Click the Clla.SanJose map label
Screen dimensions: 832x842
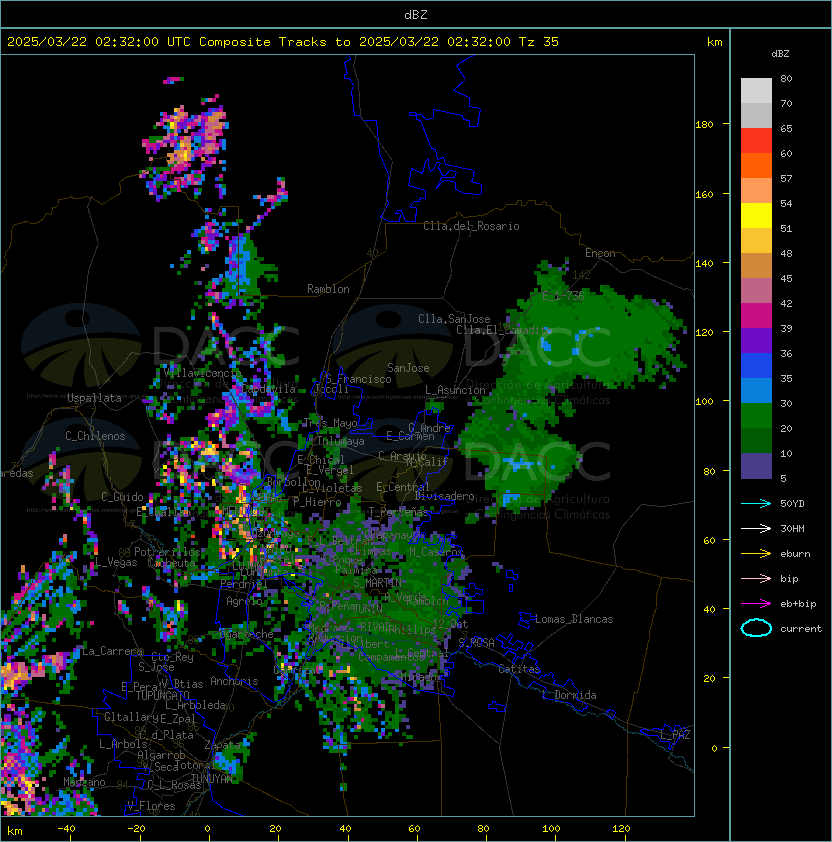pyautogui.click(x=454, y=319)
